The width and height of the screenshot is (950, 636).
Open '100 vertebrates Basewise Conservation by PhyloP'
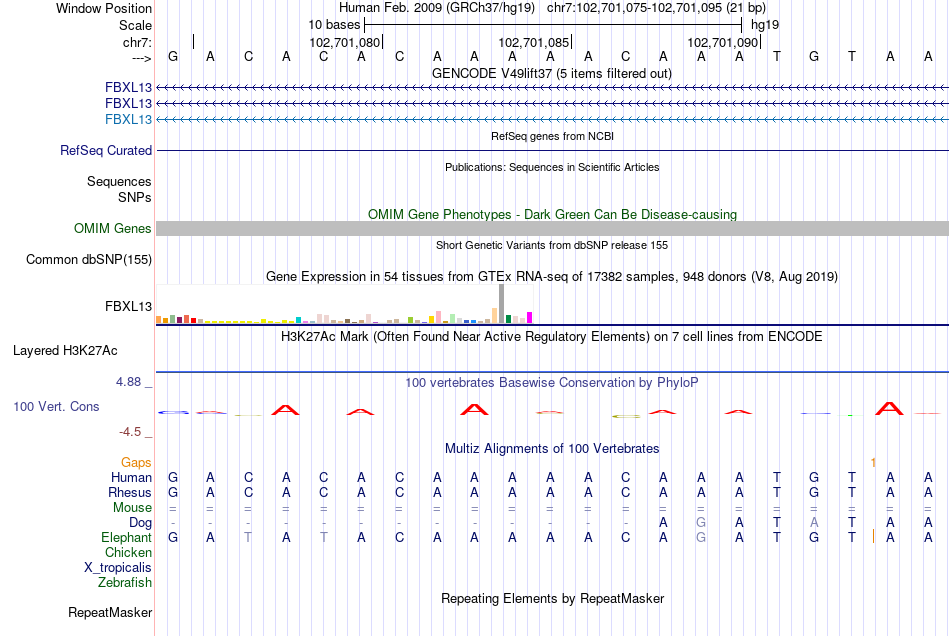552,383
